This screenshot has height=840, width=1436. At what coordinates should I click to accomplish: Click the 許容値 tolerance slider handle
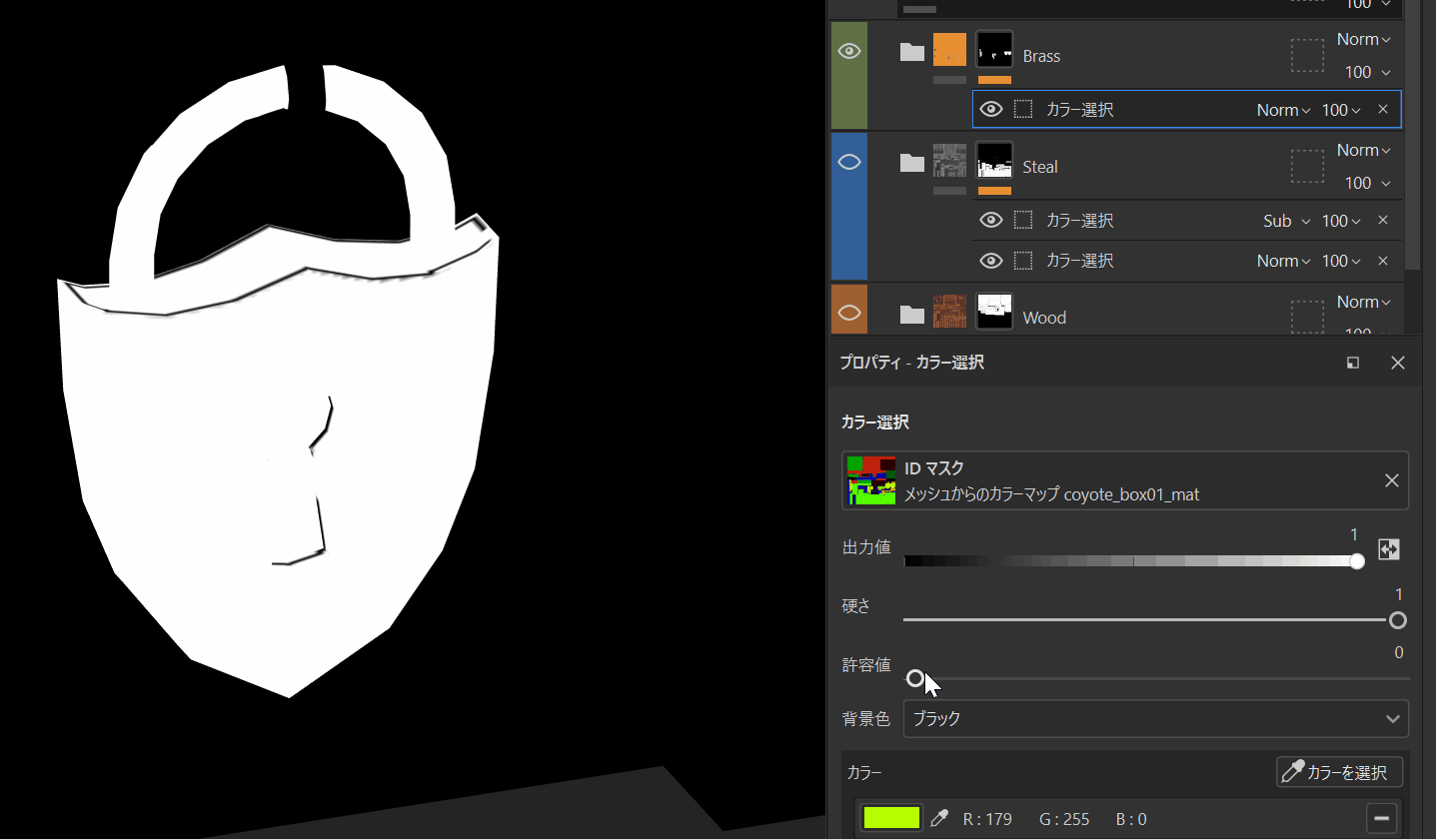pyautogui.click(x=914, y=679)
